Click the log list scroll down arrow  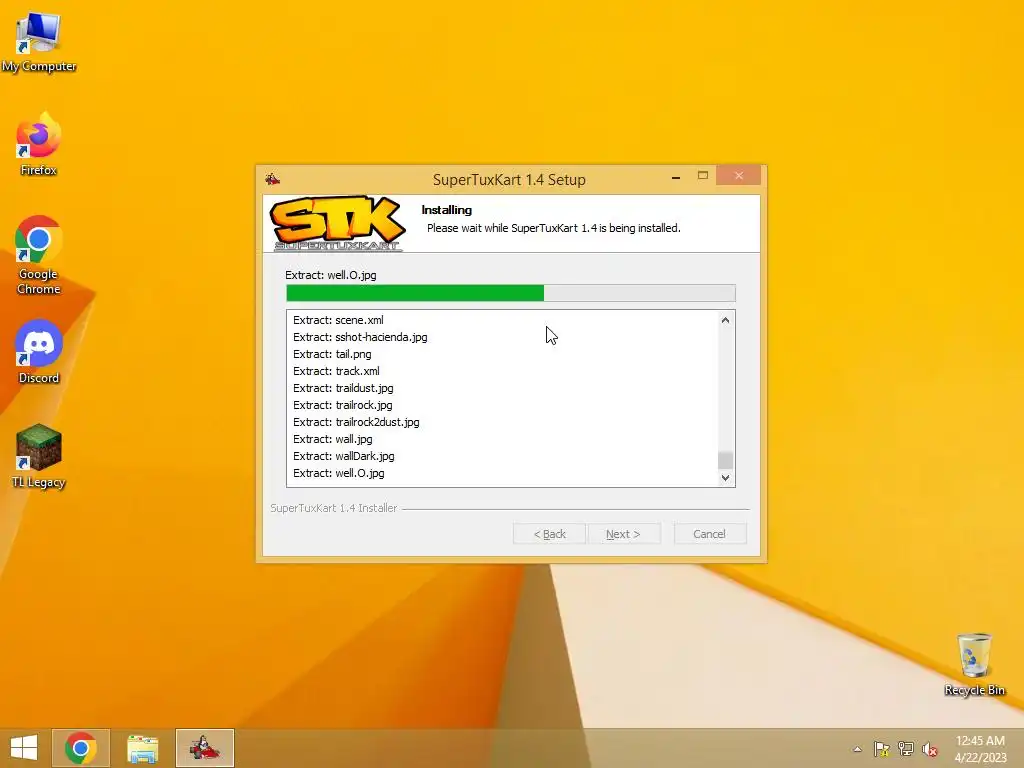coord(725,477)
